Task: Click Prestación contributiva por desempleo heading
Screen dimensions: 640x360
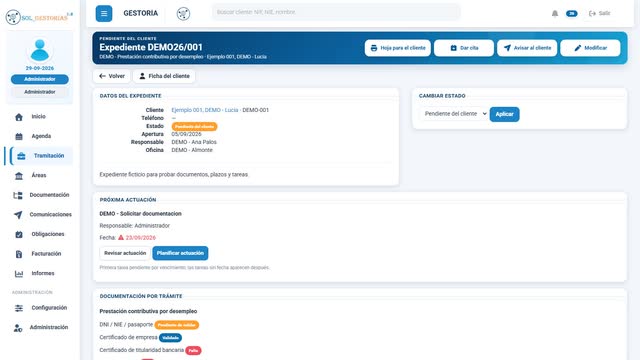Action: click(x=148, y=311)
